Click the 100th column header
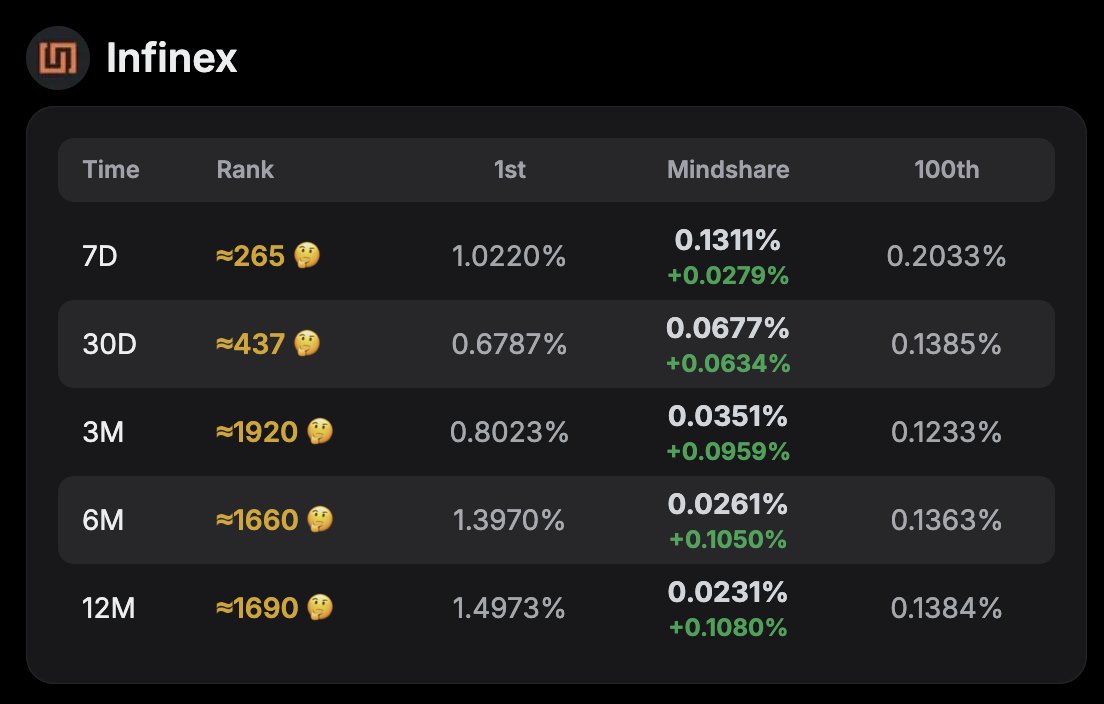Image resolution: width=1104 pixels, height=704 pixels. [x=946, y=170]
